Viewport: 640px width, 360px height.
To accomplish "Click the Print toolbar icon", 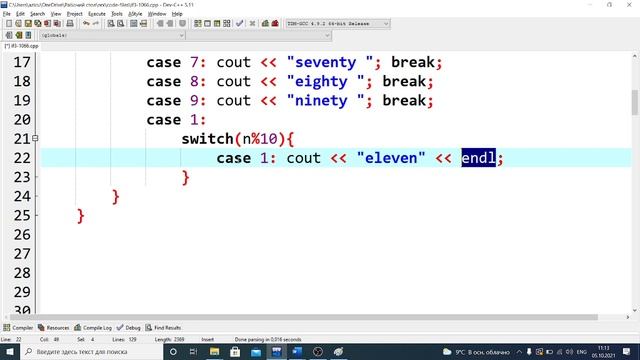I will tap(70, 24).
